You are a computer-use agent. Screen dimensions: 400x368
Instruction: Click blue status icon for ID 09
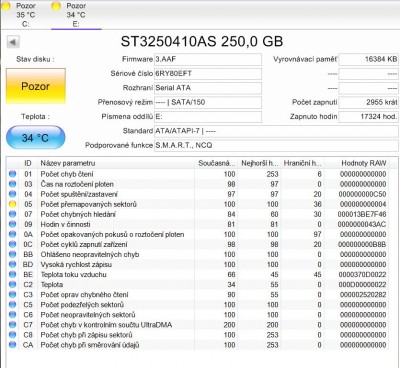pyautogui.click(x=12, y=224)
